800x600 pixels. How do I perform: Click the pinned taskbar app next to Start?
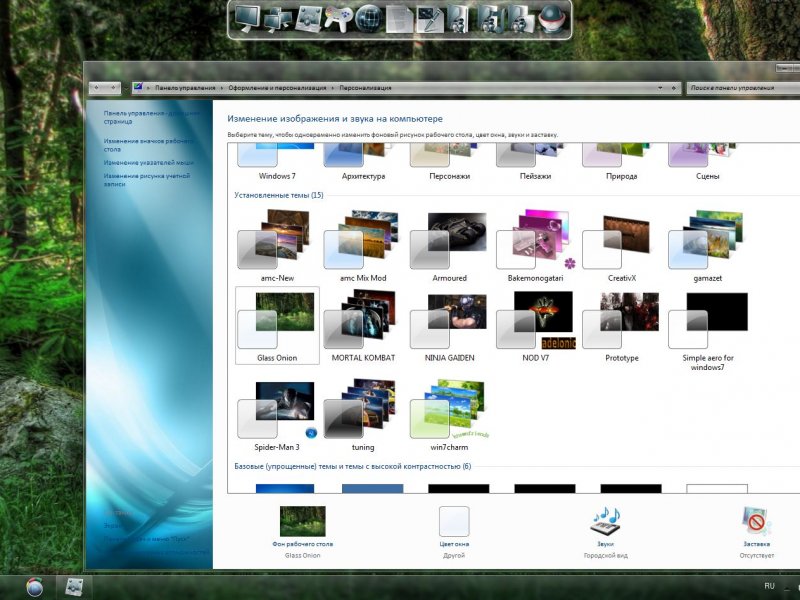click(74, 587)
